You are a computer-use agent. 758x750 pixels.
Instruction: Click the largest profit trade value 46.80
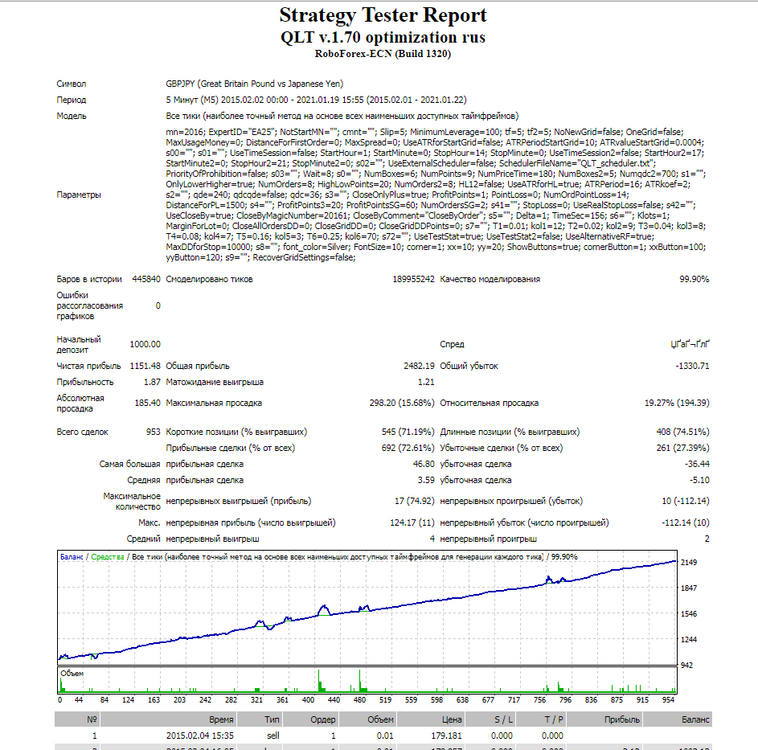point(423,464)
